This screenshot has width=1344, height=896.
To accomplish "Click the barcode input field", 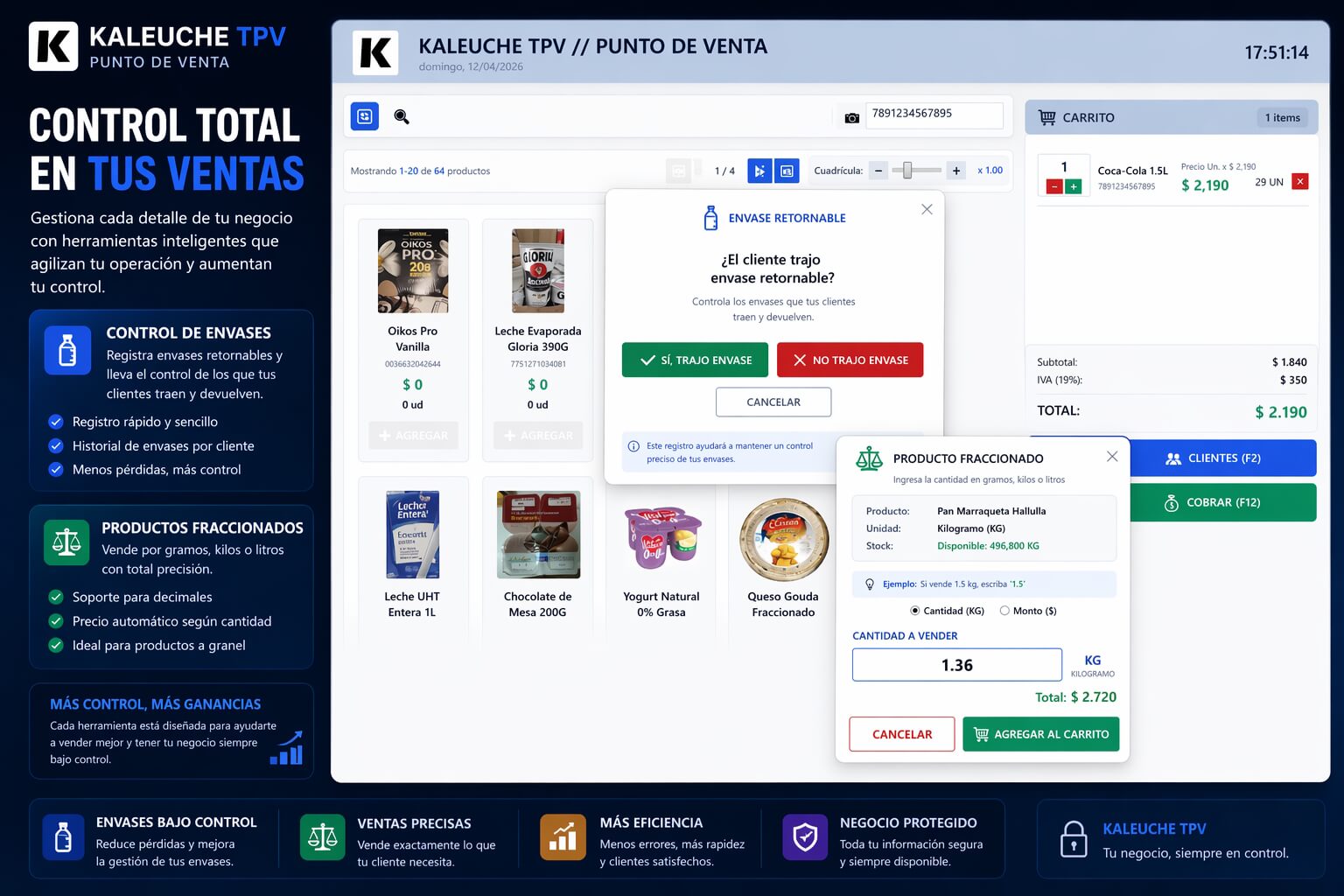I will coord(934,115).
